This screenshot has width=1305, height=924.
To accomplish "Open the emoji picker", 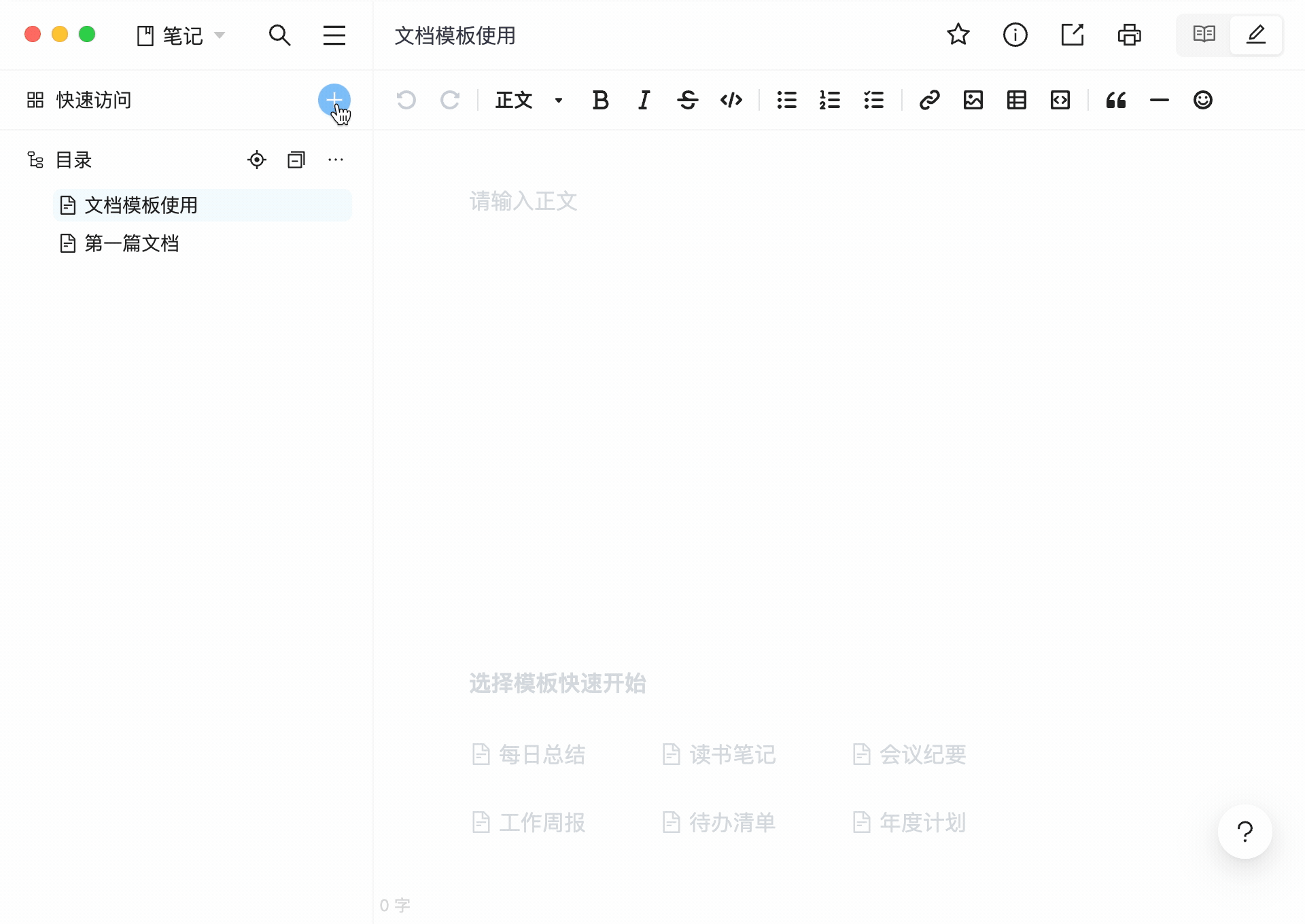I will click(1203, 101).
